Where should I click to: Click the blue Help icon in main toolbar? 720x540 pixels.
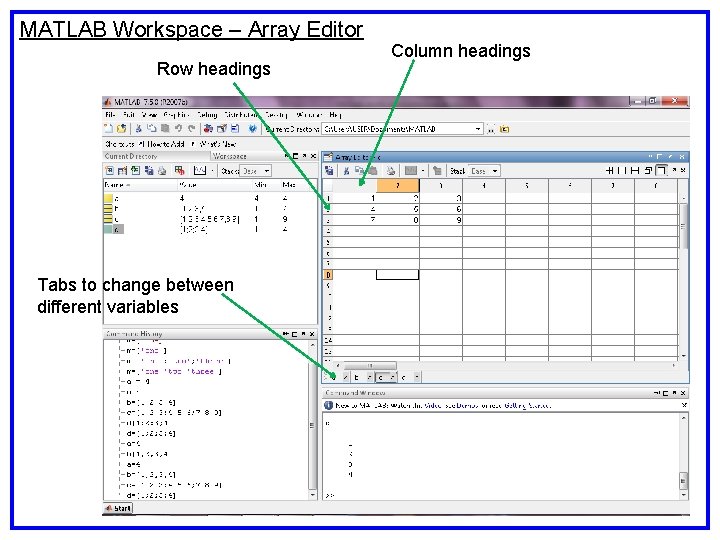pyautogui.click(x=252, y=129)
